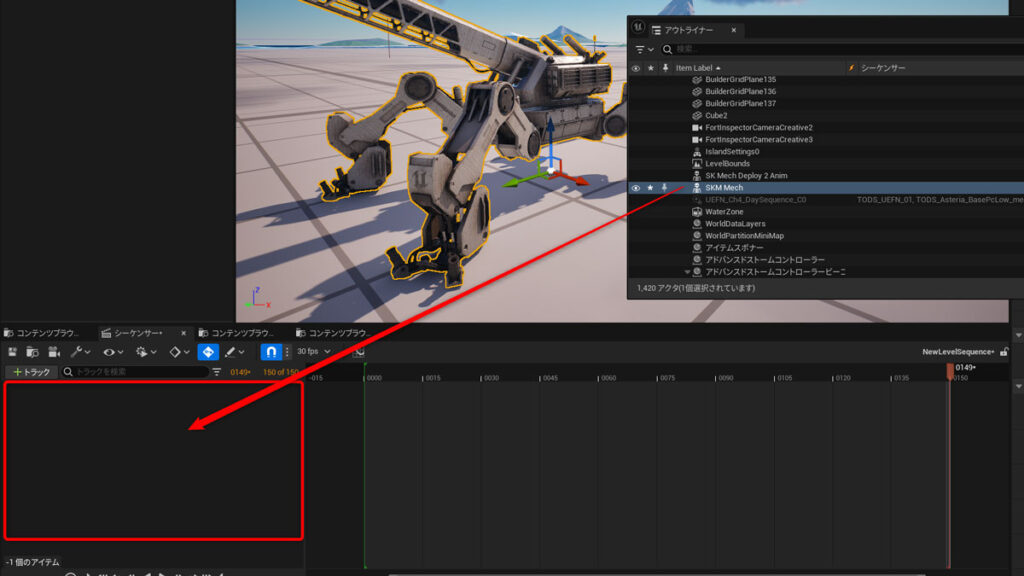Screen dimensions: 1024x576
Task: Select Cube2 actor row
Action: tap(825, 116)
